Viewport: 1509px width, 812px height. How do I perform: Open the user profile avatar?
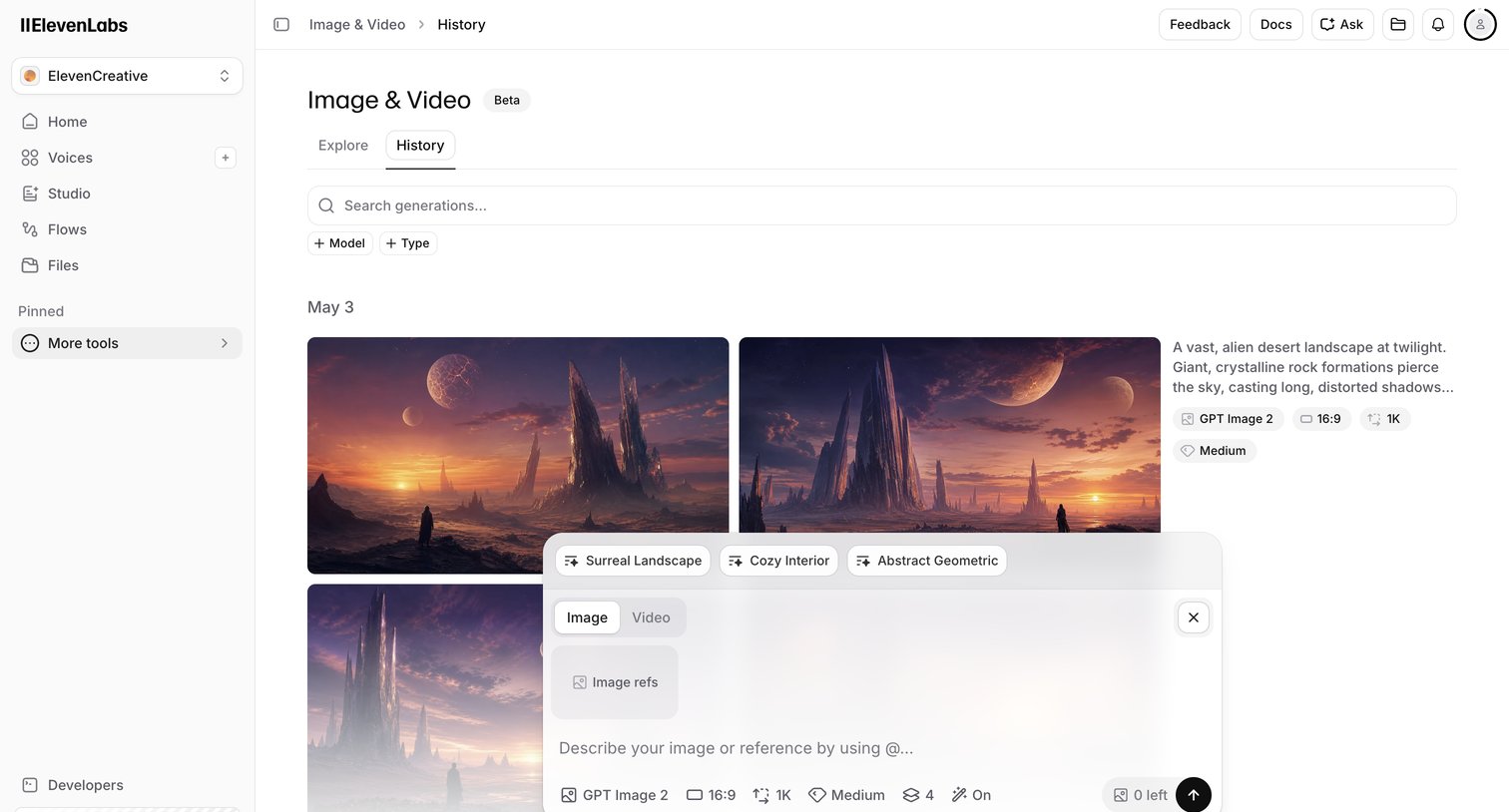click(1480, 24)
